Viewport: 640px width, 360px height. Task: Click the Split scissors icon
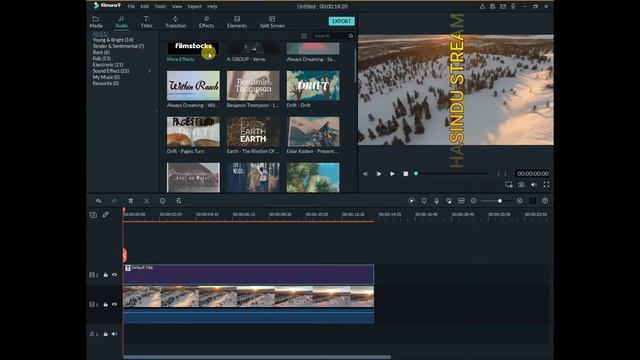146,201
